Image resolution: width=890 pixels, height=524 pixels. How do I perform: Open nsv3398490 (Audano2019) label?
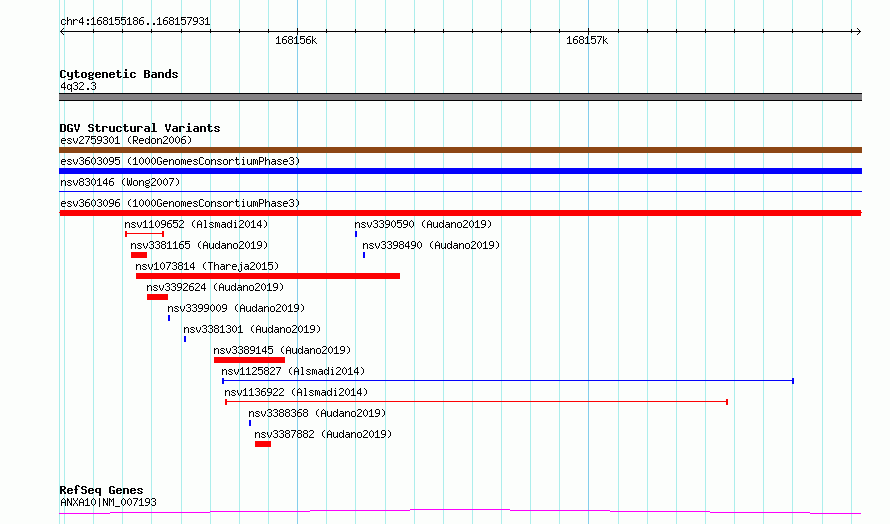431,245
